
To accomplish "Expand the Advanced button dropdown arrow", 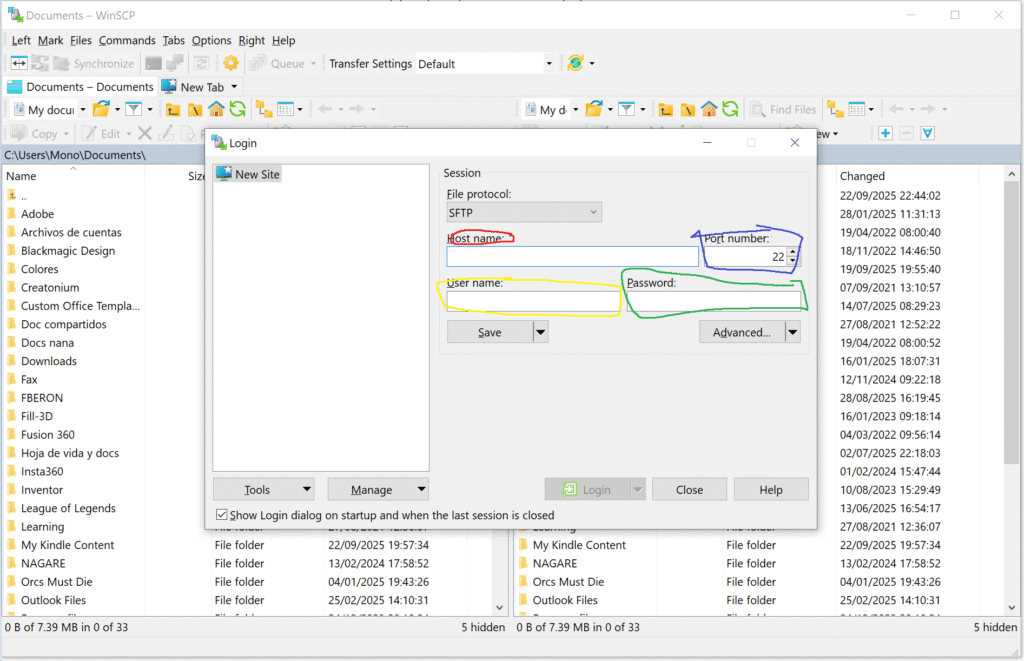I will [792, 332].
